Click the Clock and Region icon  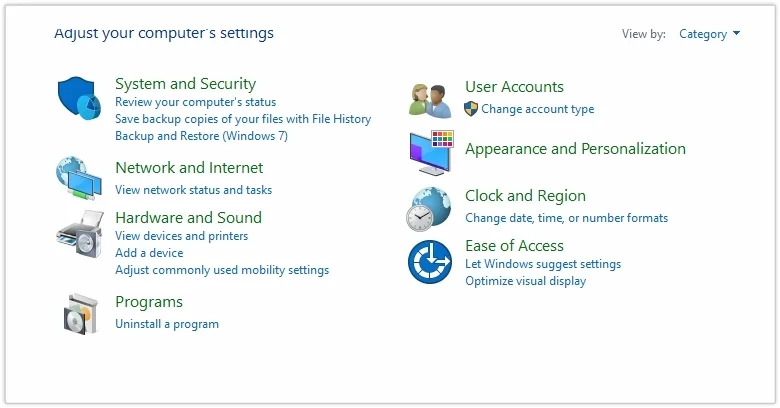pos(430,208)
